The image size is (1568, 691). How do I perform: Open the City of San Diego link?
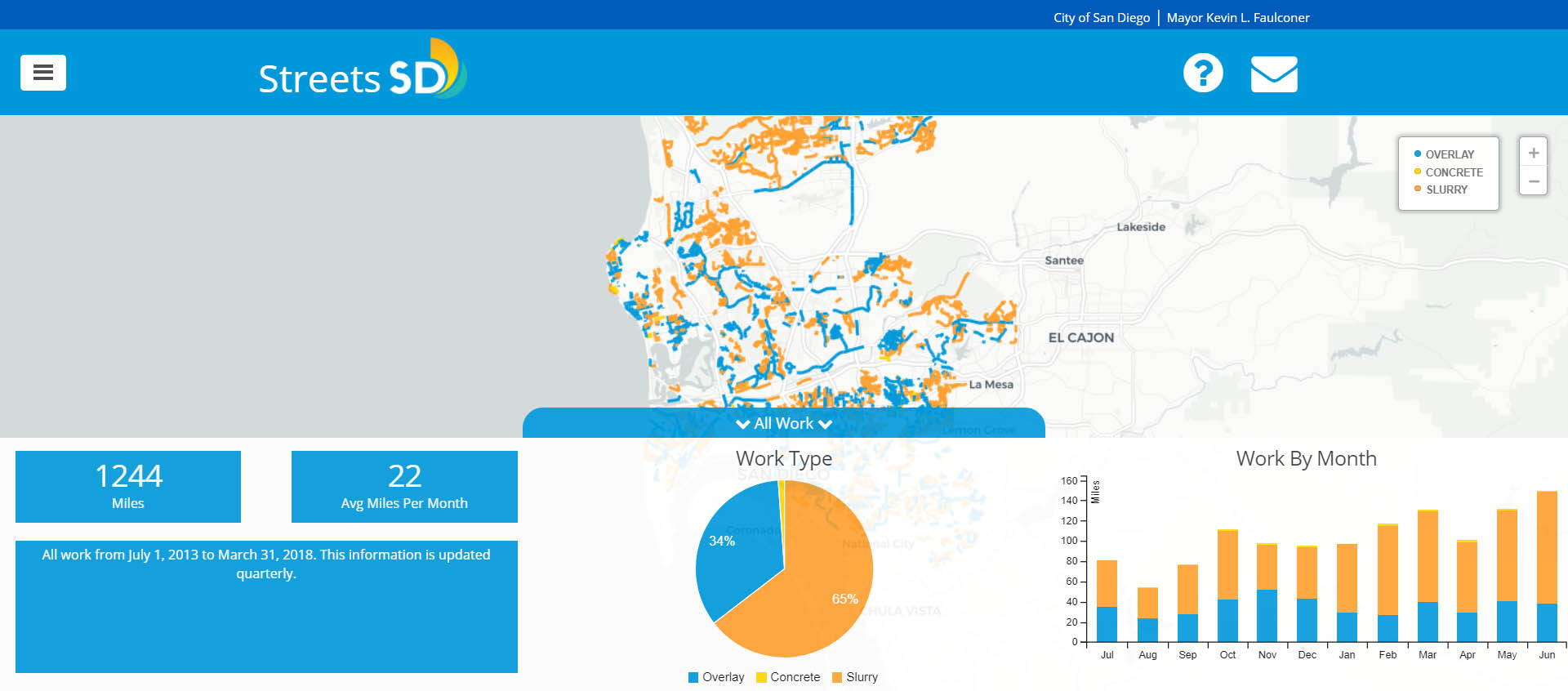1101,18
